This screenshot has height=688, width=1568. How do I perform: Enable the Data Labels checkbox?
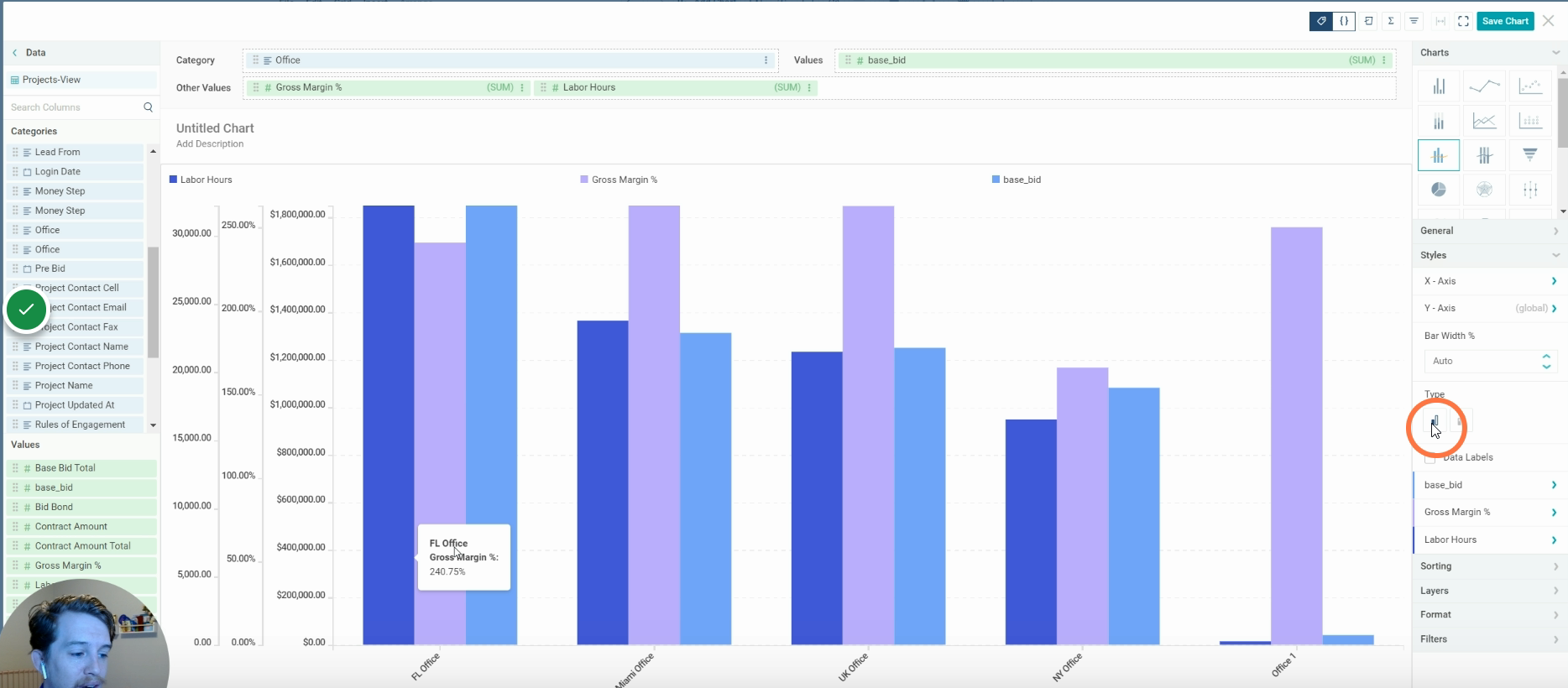(1429, 458)
